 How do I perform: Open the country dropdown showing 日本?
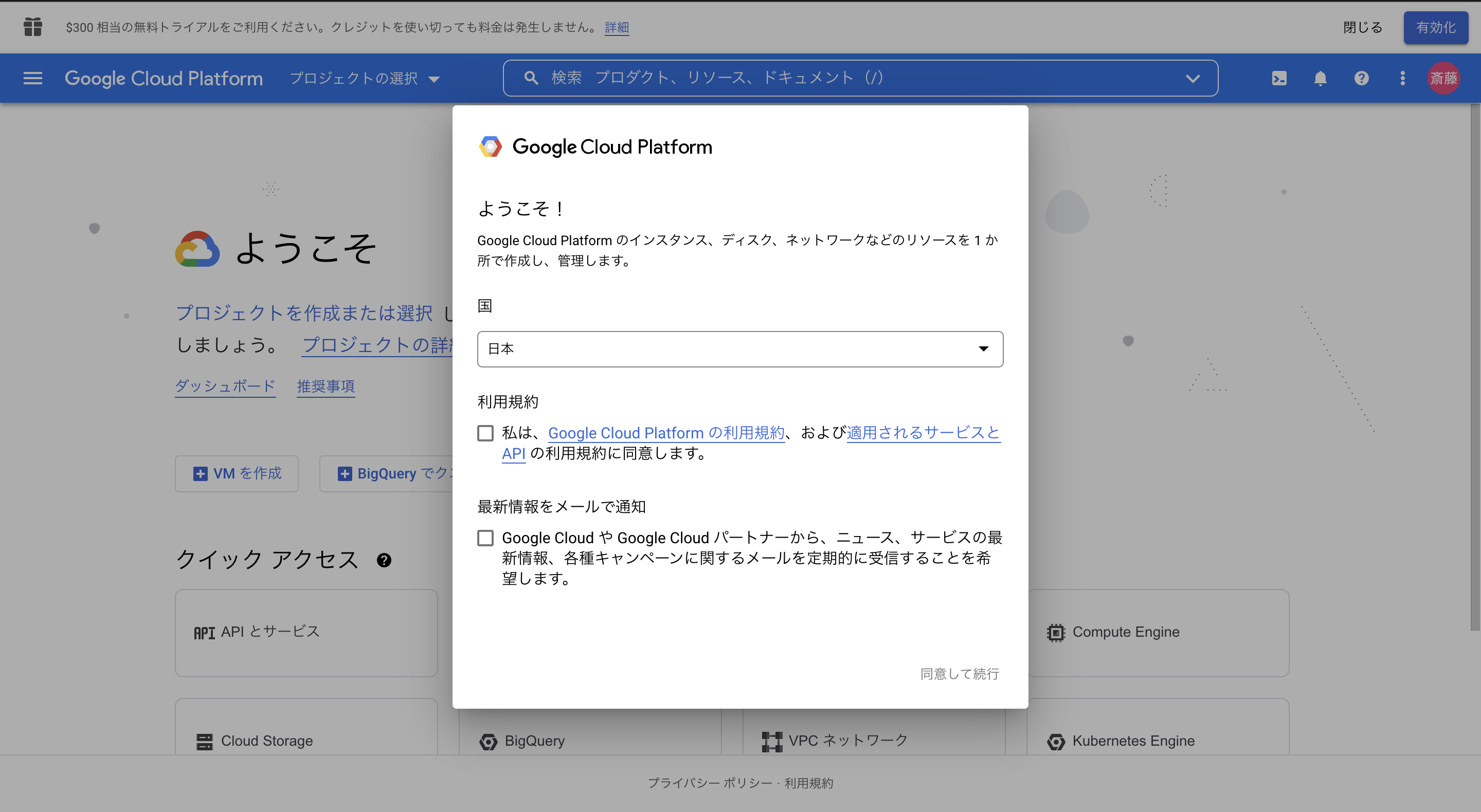click(740, 349)
